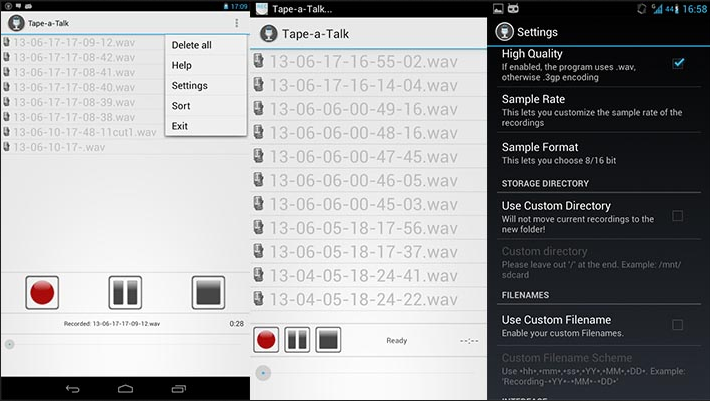Click the Tape-a-Talk logo in middle screen header
The image size is (710, 401).
point(269,33)
